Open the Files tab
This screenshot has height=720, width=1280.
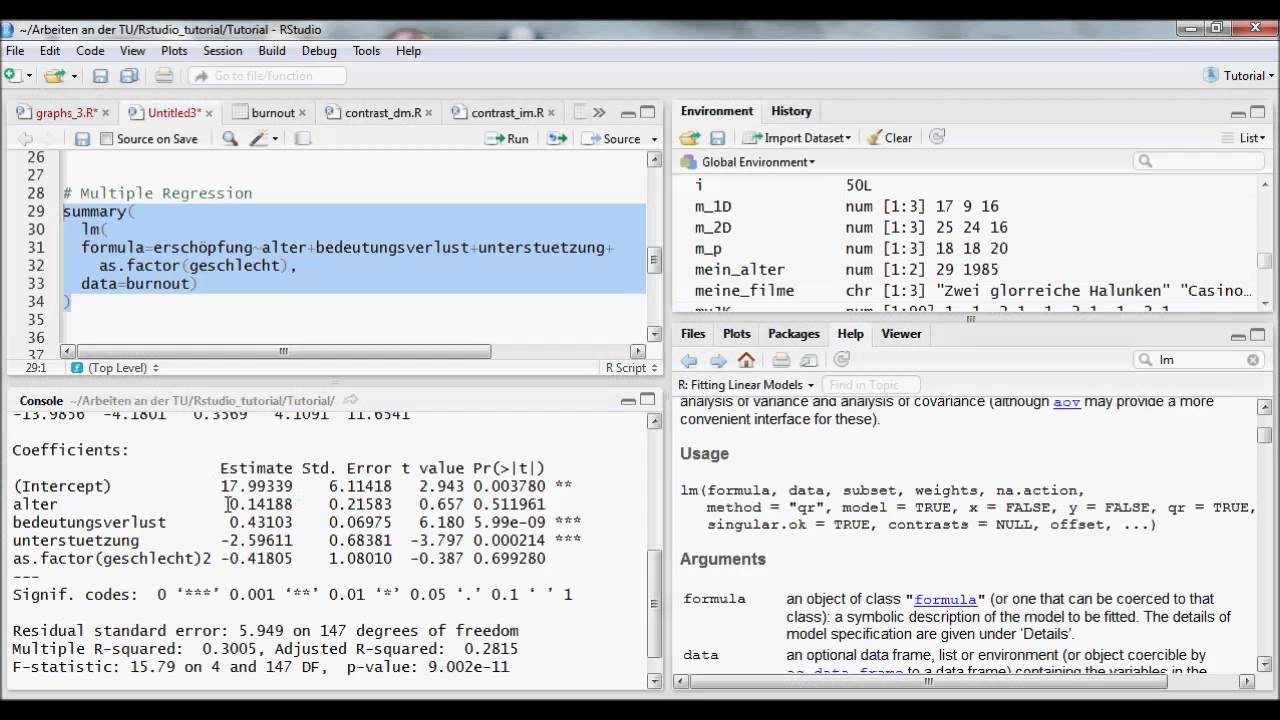(x=693, y=334)
